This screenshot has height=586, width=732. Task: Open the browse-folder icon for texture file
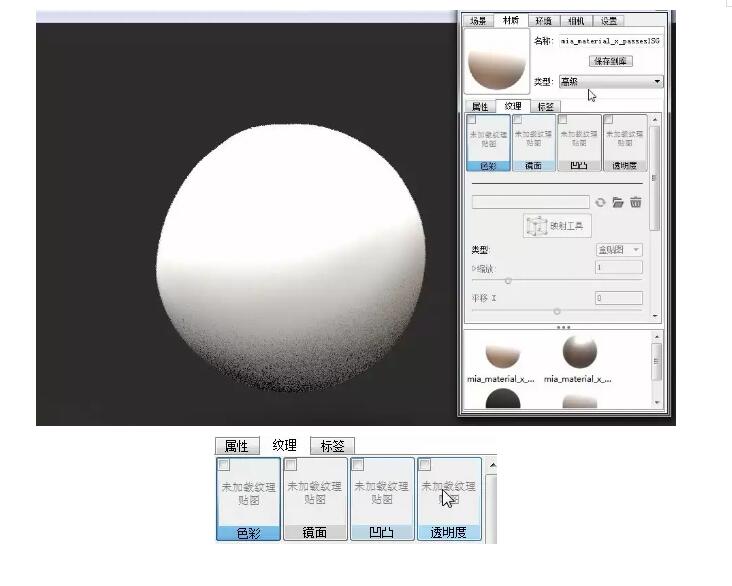tap(618, 202)
